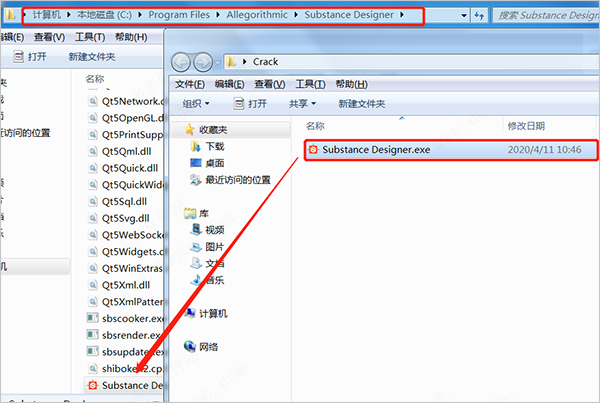Open 文件(F) menu in Crack window
The height and width of the screenshot is (403, 600).
pos(190,84)
